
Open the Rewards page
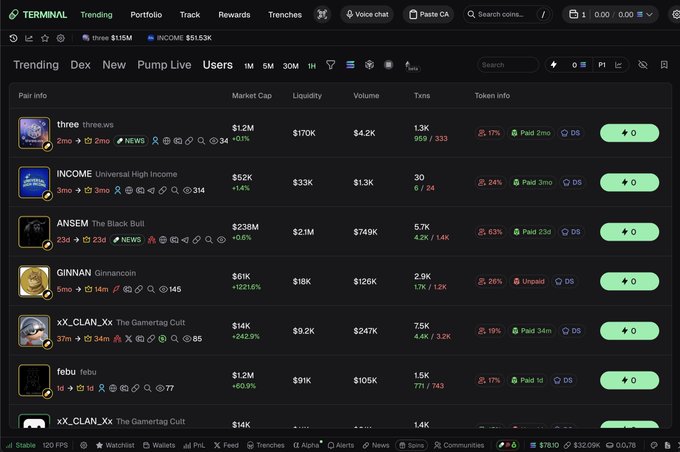coord(234,15)
